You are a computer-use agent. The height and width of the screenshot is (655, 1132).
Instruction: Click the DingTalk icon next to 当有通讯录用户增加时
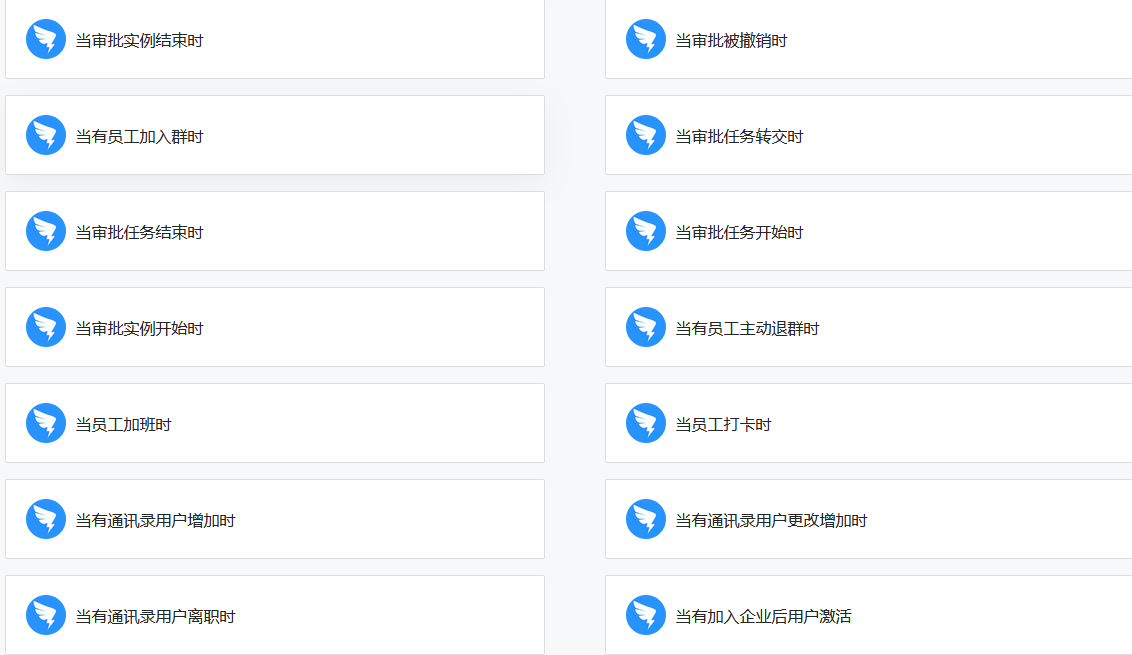coord(45,519)
